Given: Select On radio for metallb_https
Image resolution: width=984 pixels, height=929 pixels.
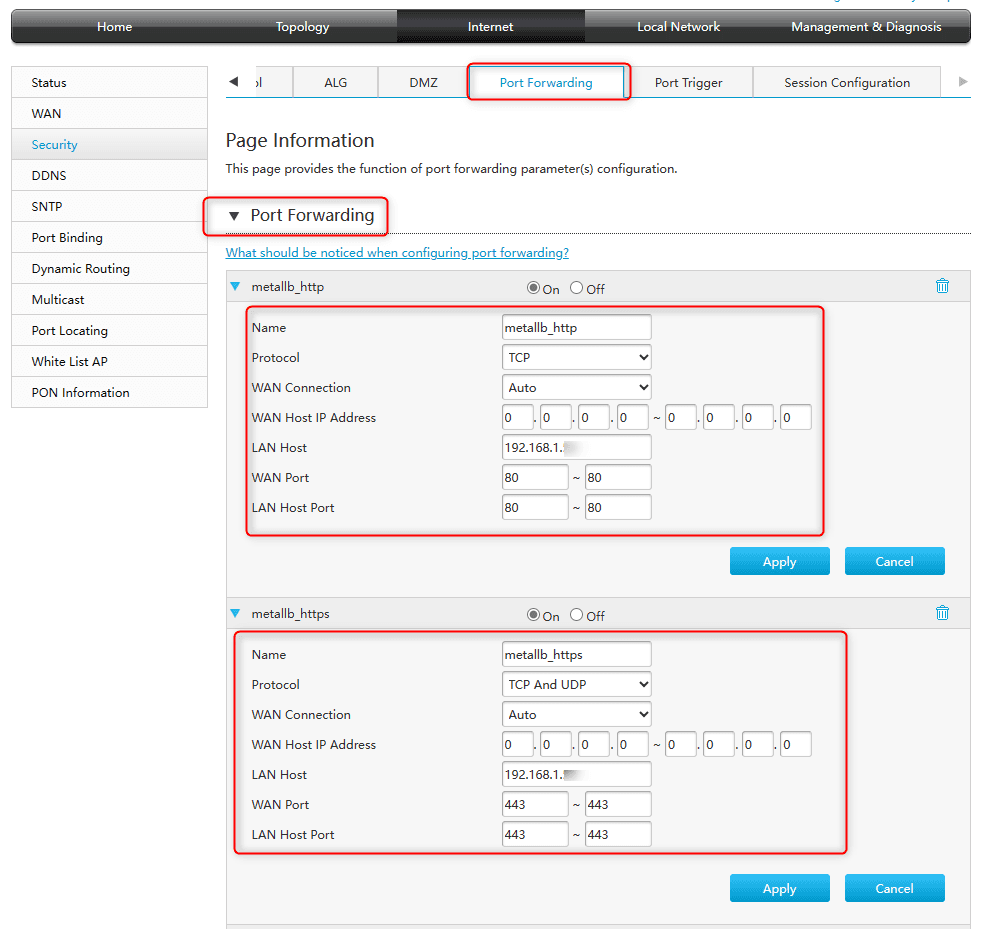Looking at the screenshot, I should (534, 615).
